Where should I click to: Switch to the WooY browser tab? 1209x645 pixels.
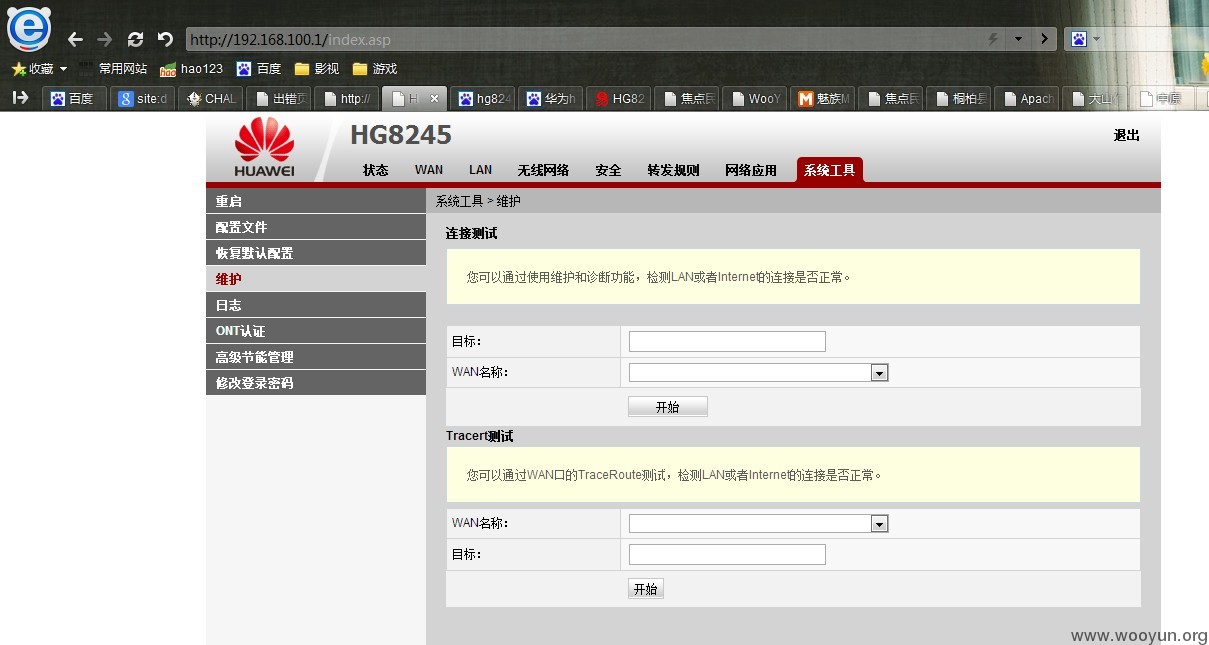755,98
